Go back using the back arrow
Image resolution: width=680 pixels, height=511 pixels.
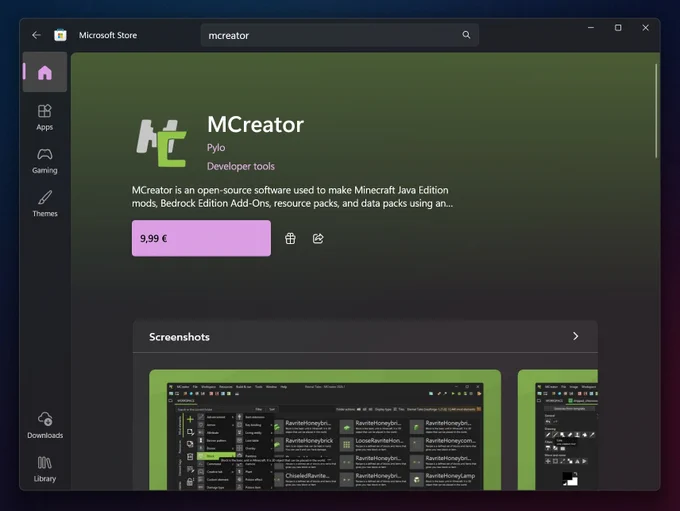pyautogui.click(x=36, y=35)
